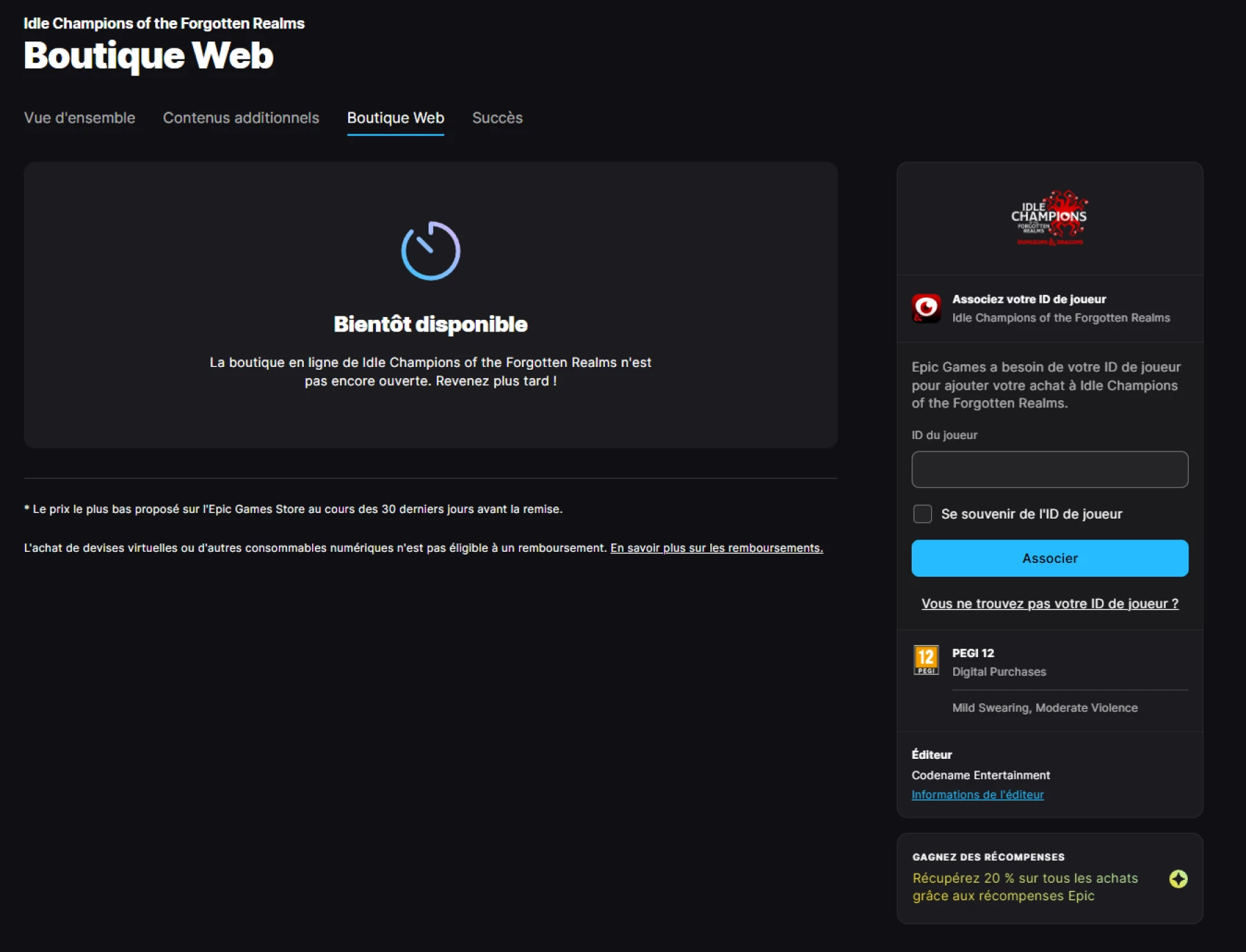Viewport: 1246px width, 952px height.
Task: Click the Mild Swearing, Moderate Violence descriptor
Action: coord(1045,708)
